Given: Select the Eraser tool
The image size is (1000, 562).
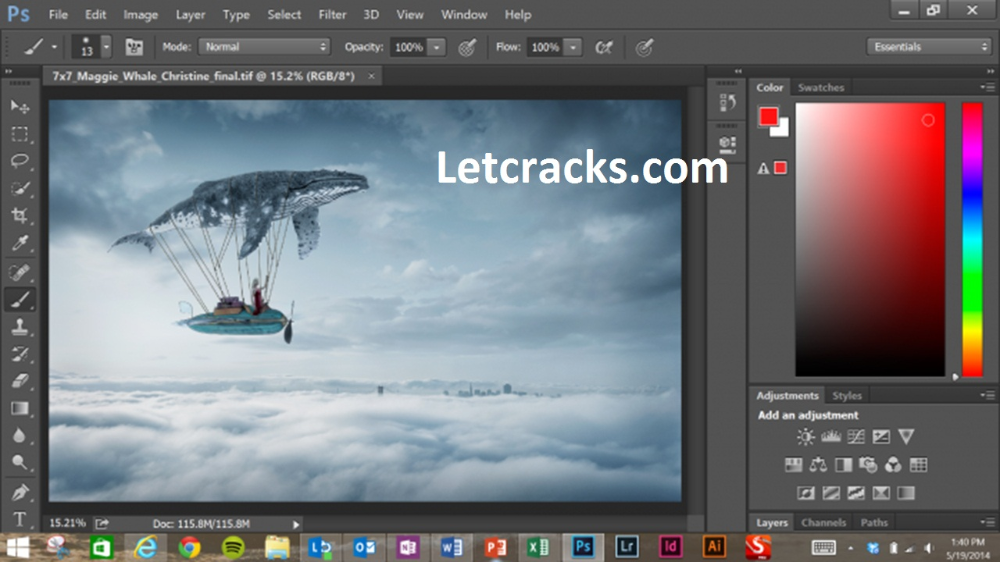Looking at the screenshot, I should tap(19, 381).
